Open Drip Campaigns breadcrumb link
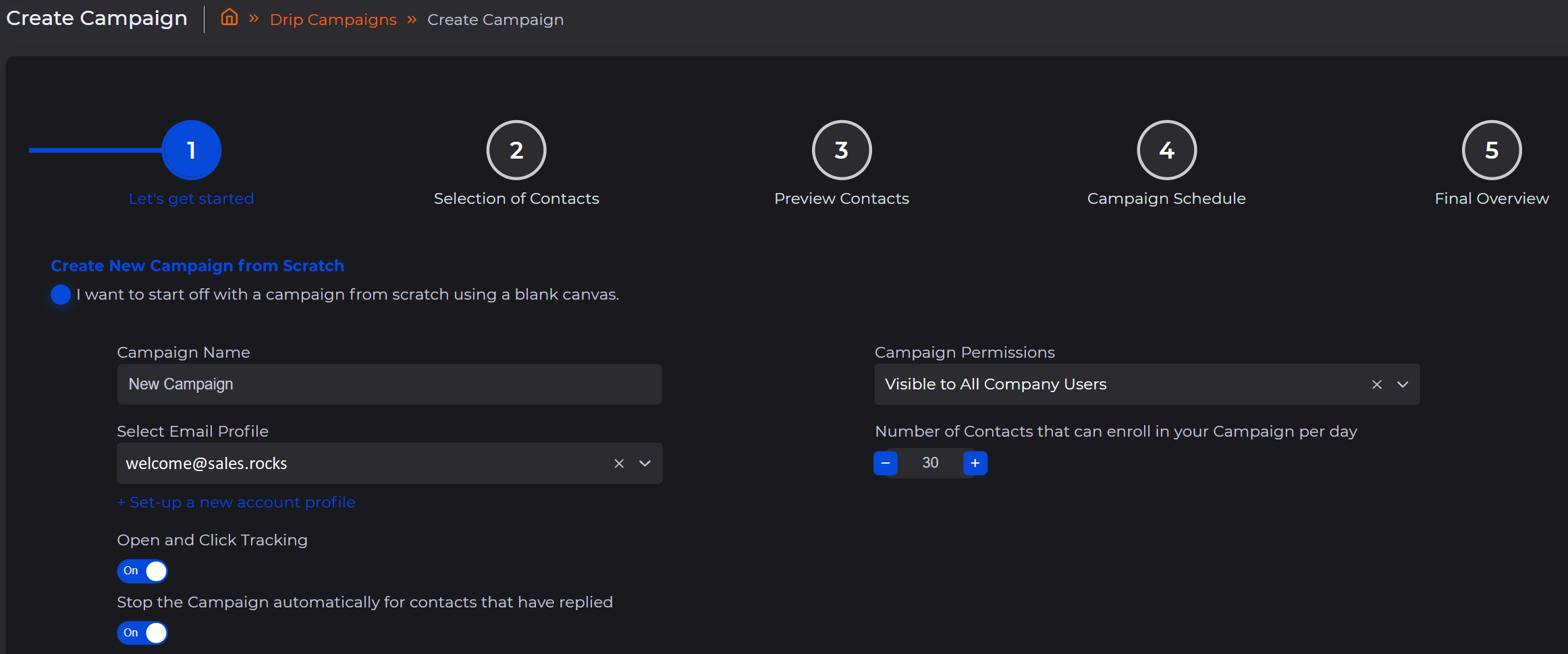This screenshot has height=654, width=1568. pos(333,20)
